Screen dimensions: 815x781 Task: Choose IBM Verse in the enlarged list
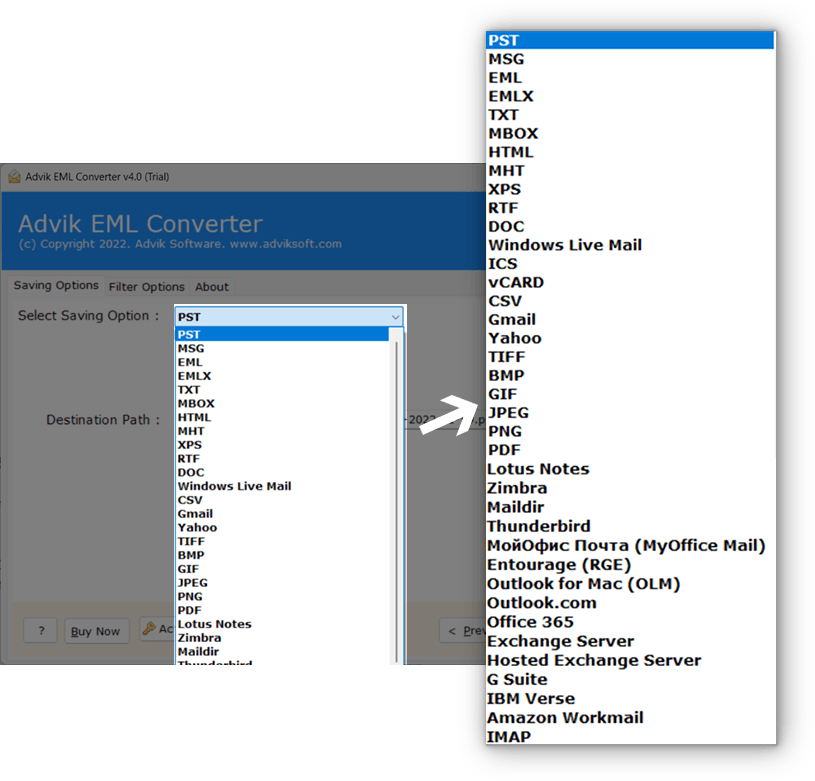coord(630,698)
